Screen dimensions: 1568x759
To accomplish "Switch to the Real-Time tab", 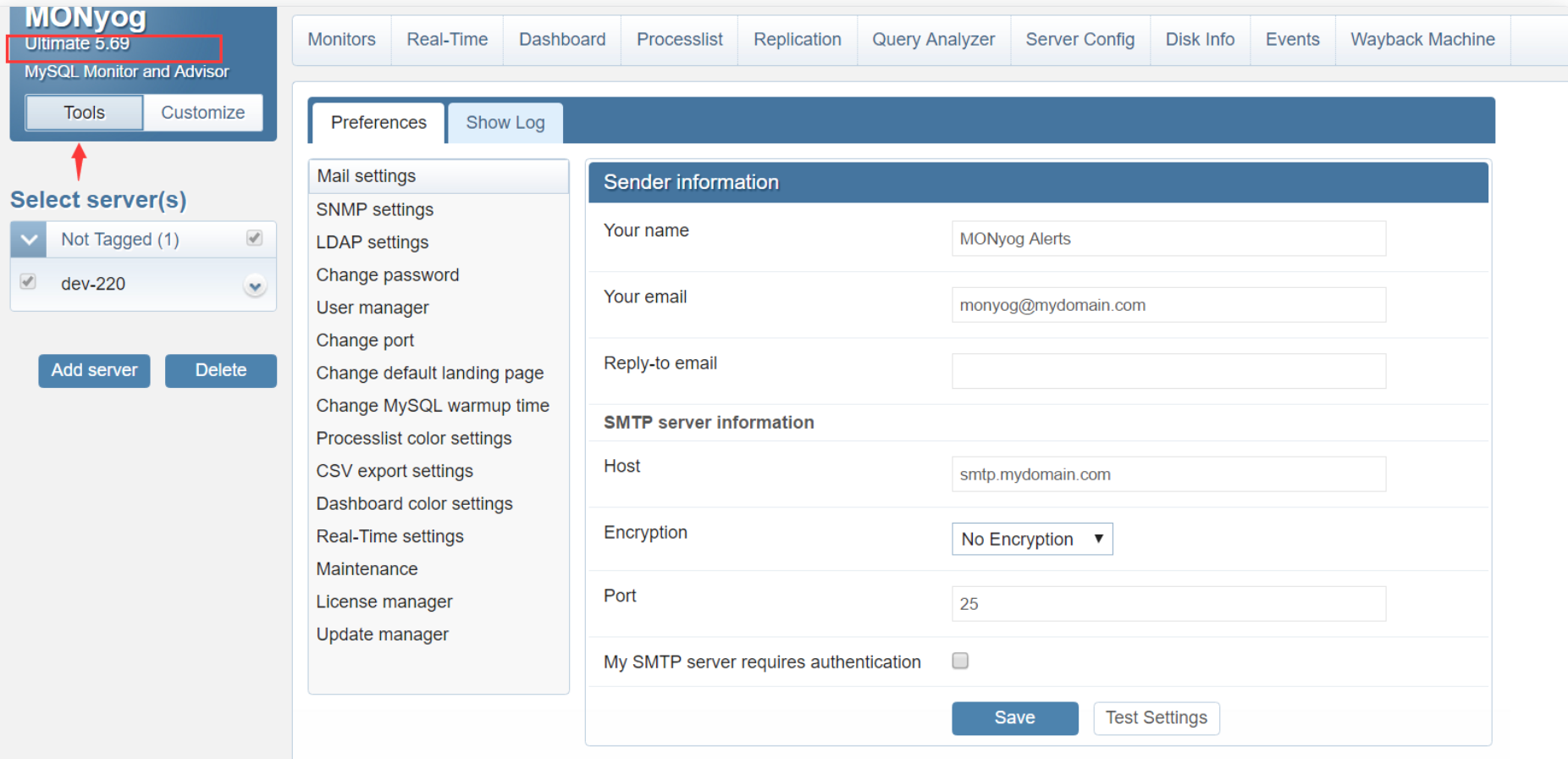I will click(447, 40).
